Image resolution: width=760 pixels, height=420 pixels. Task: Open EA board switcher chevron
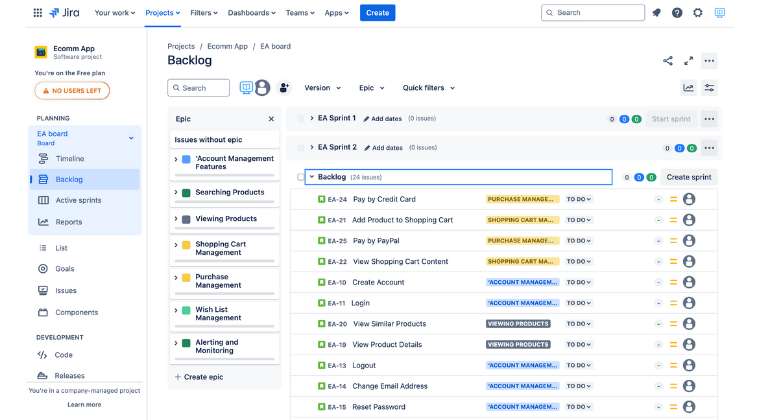pos(131,138)
